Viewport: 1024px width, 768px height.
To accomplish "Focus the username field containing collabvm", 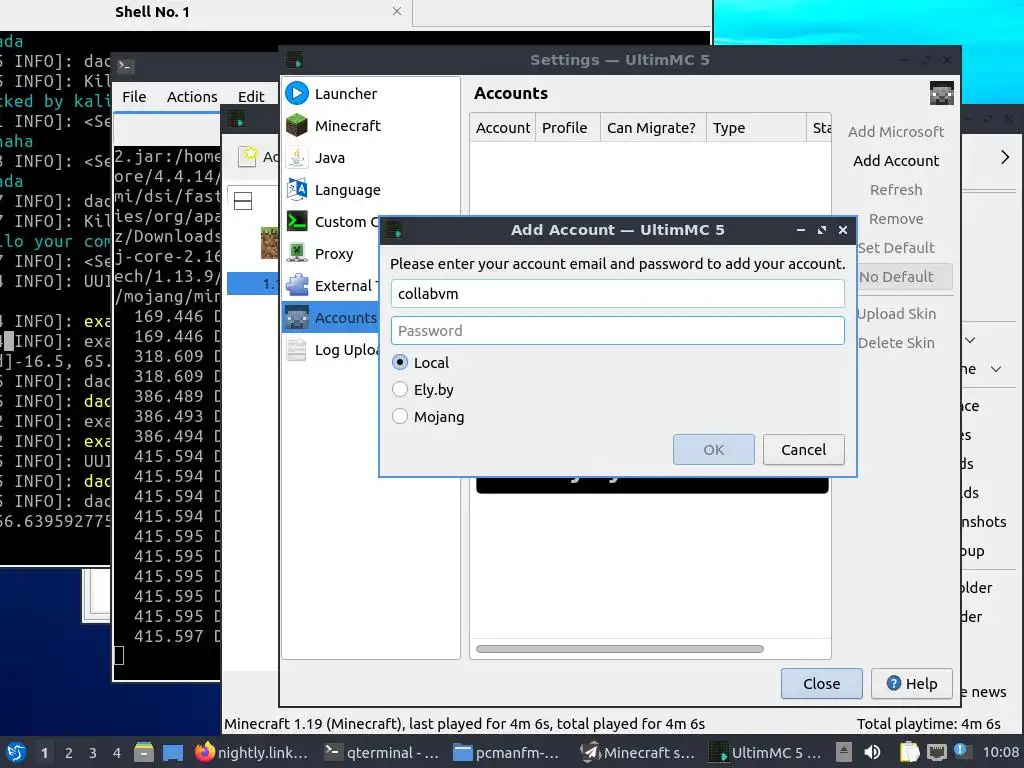I will pos(618,294).
